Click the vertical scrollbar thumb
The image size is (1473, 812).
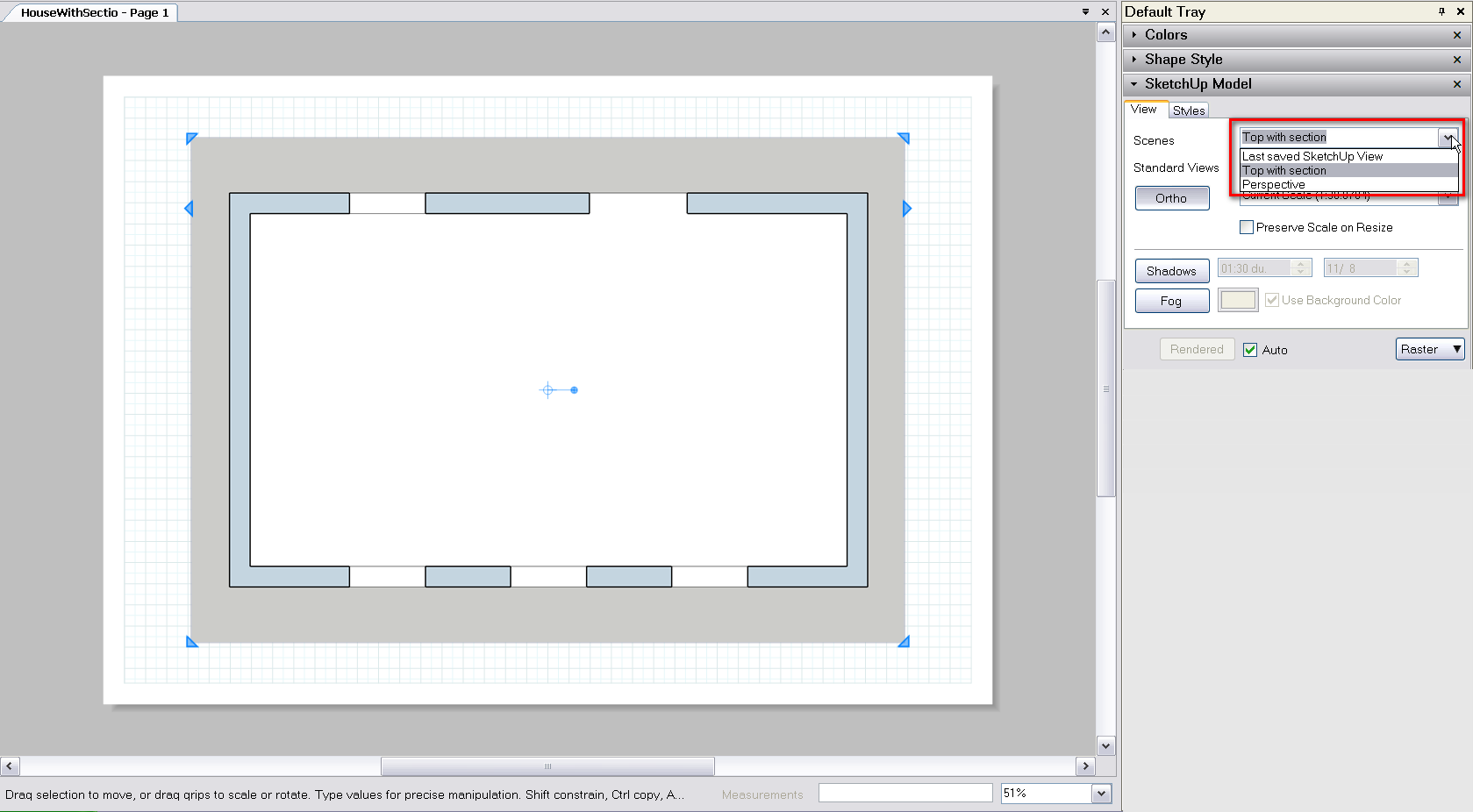click(x=1106, y=388)
